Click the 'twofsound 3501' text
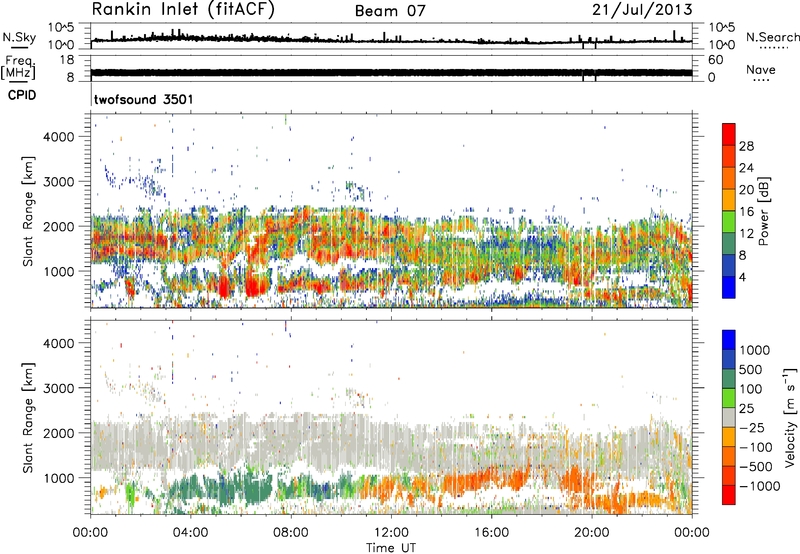This screenshot has width=800, height=554. [x=144, y=99]
